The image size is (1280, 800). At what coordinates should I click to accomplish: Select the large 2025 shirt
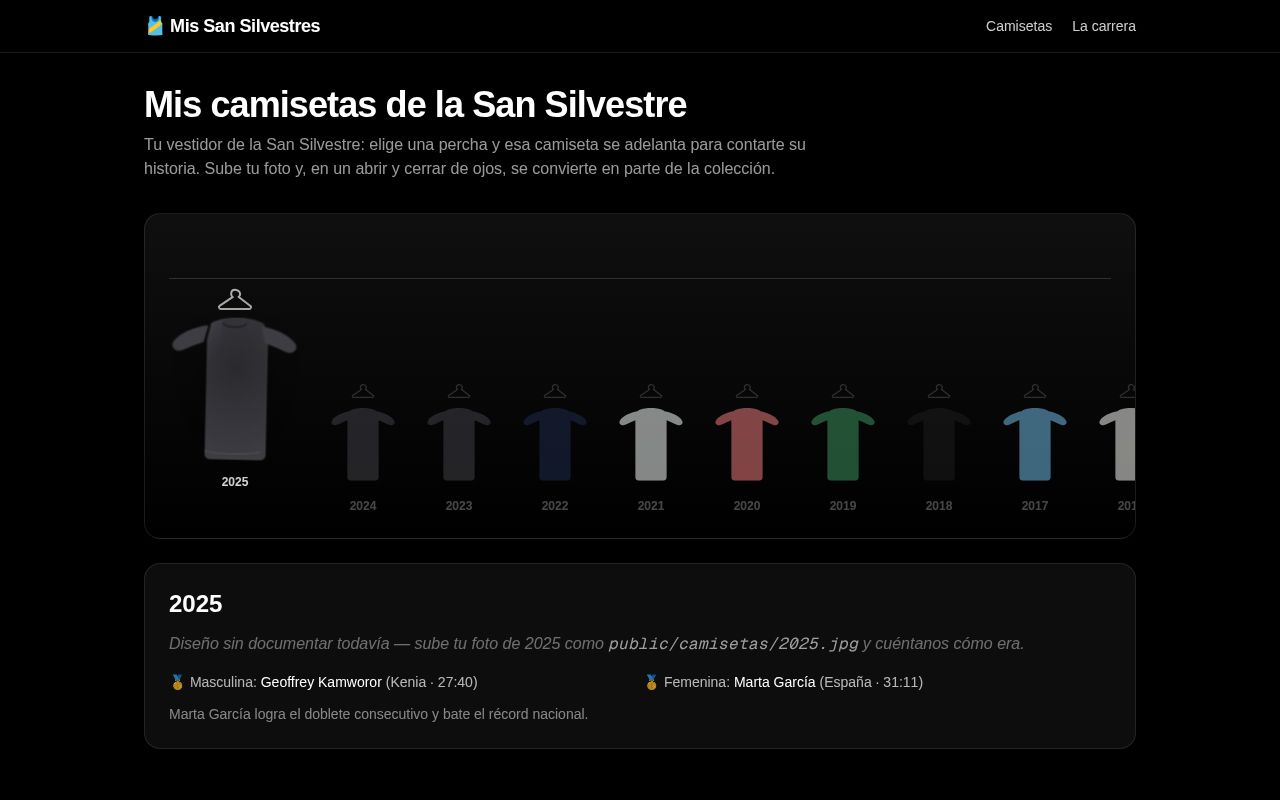[235, 388]
